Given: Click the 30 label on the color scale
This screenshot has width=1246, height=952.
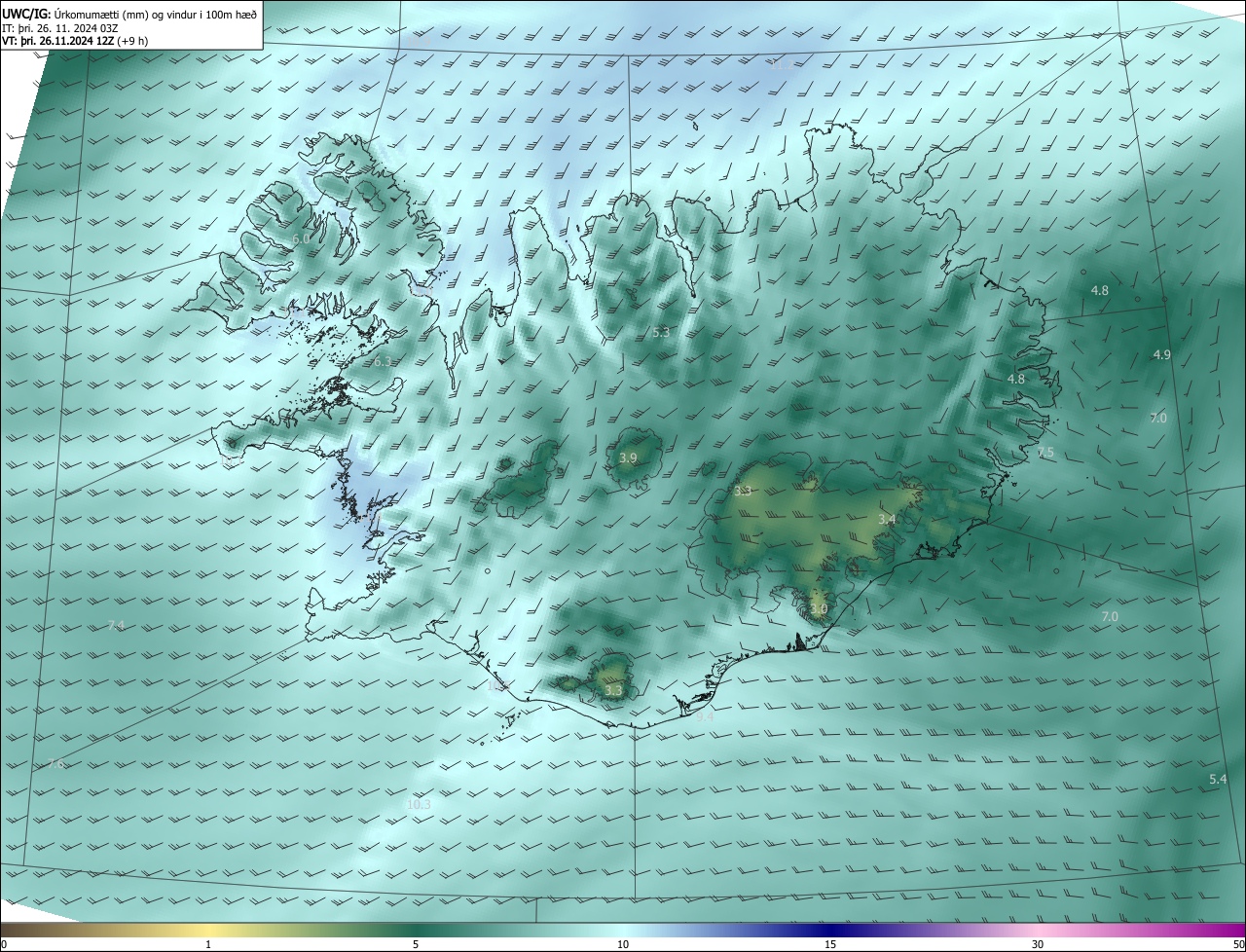Looking at the screenshot, I should pos(1038,944).
